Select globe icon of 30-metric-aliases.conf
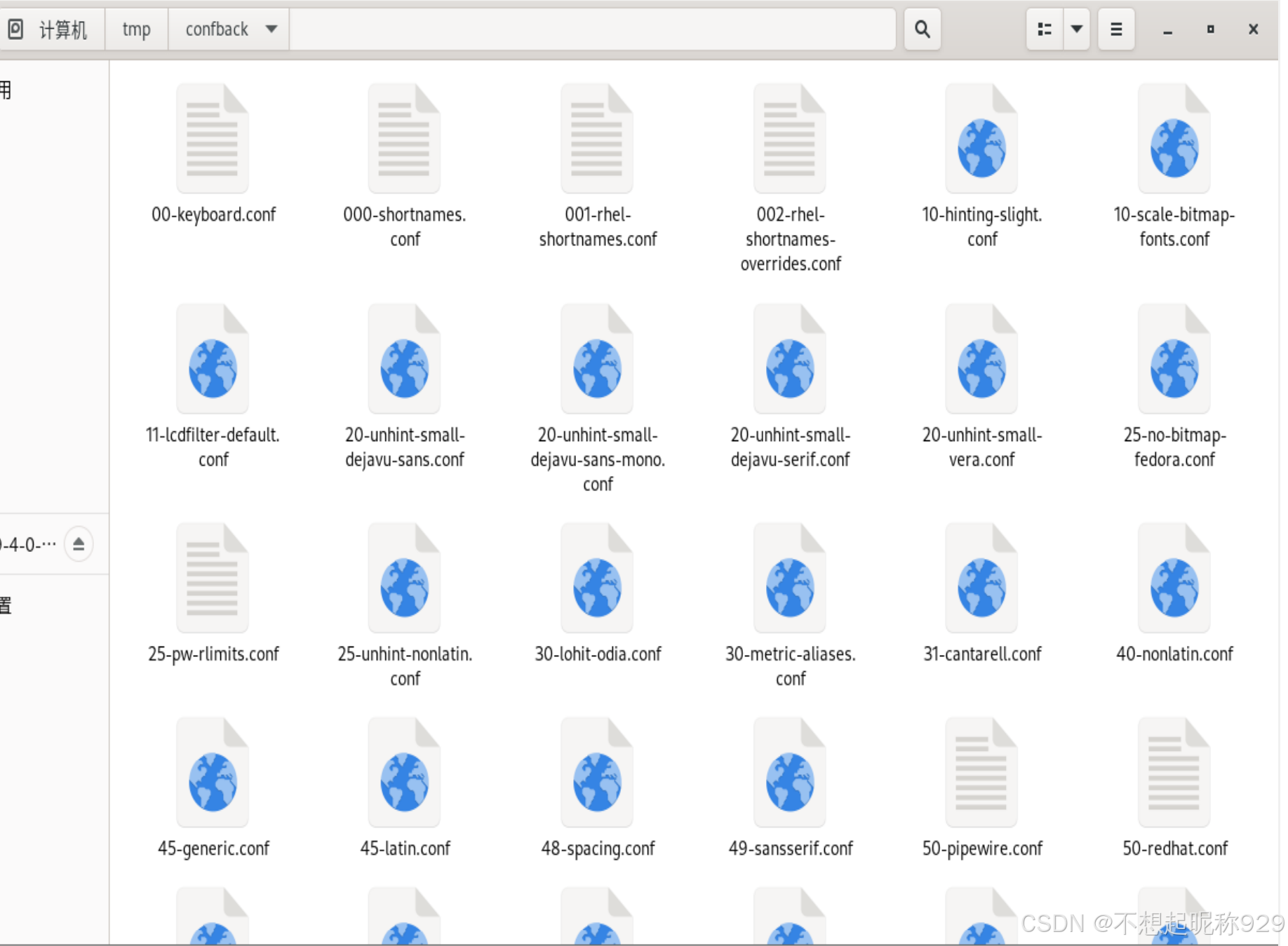The width and height of the screenshot is (1288, 946). (x=790, y=578)
